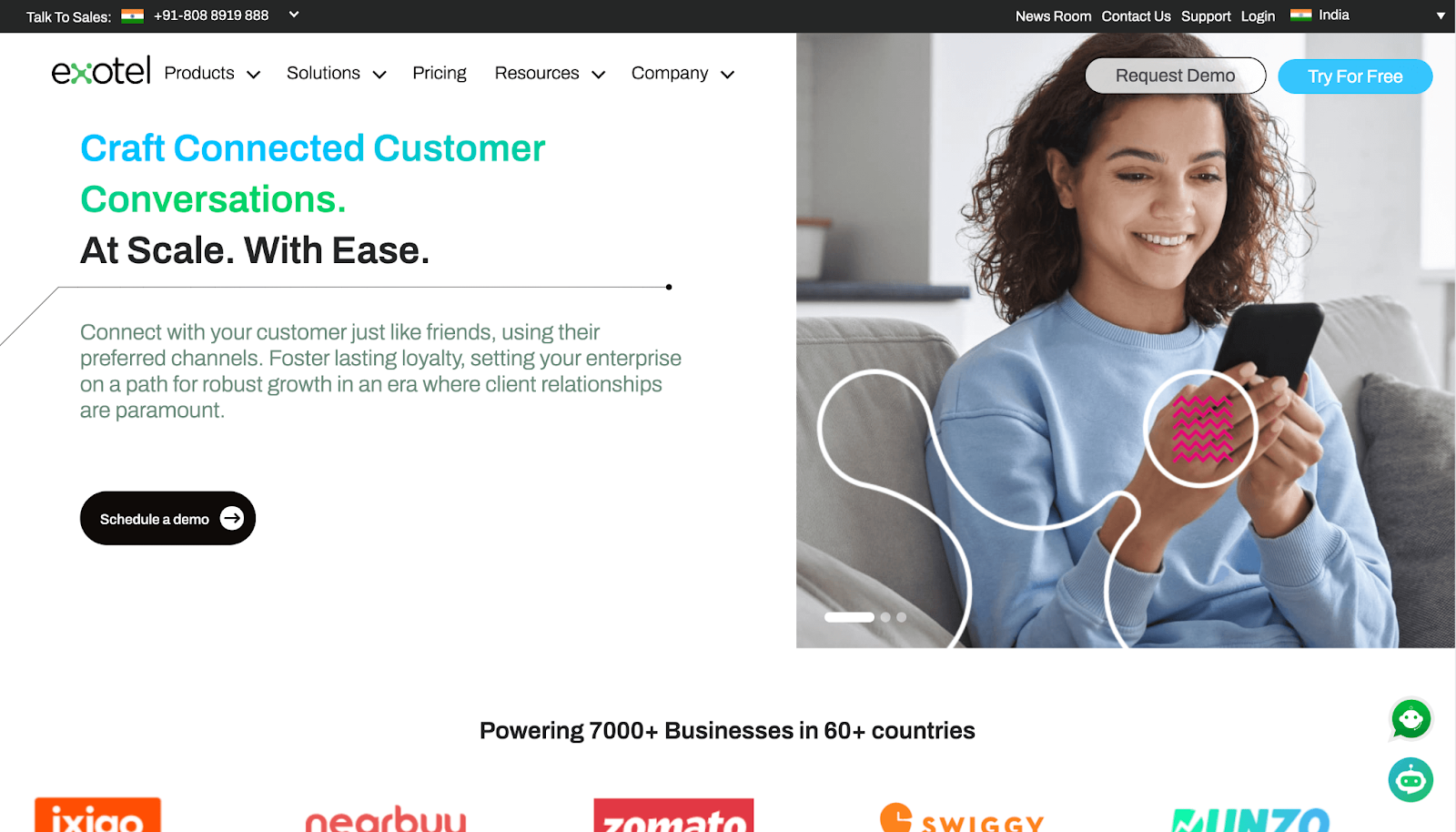Image resolution: width=1456 pixels, height=832 pixels.
Task: Click the Exotel logo
Action: [101, 71]
